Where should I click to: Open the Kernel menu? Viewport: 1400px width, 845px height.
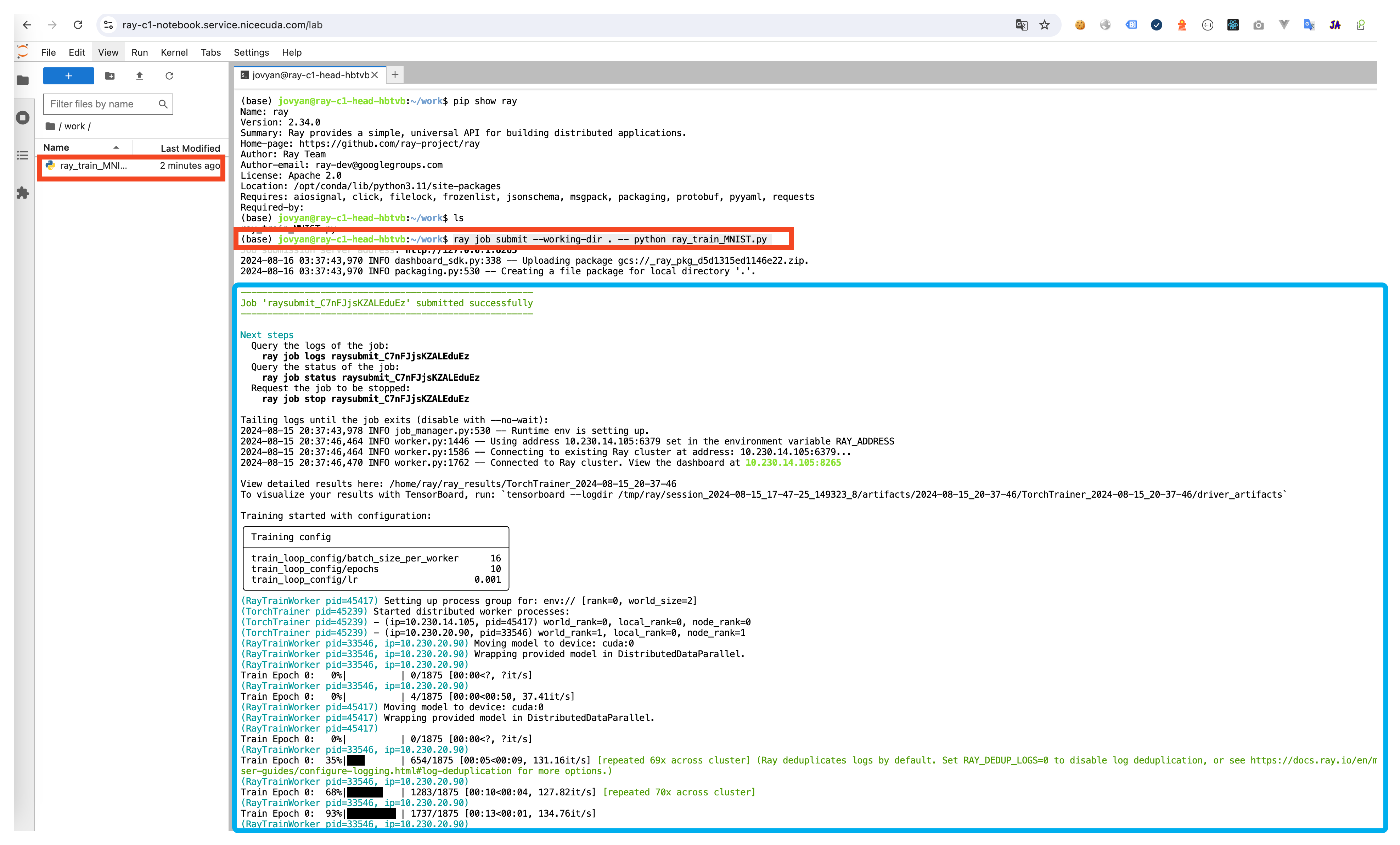pyautogui.click(x=174, y=52)
